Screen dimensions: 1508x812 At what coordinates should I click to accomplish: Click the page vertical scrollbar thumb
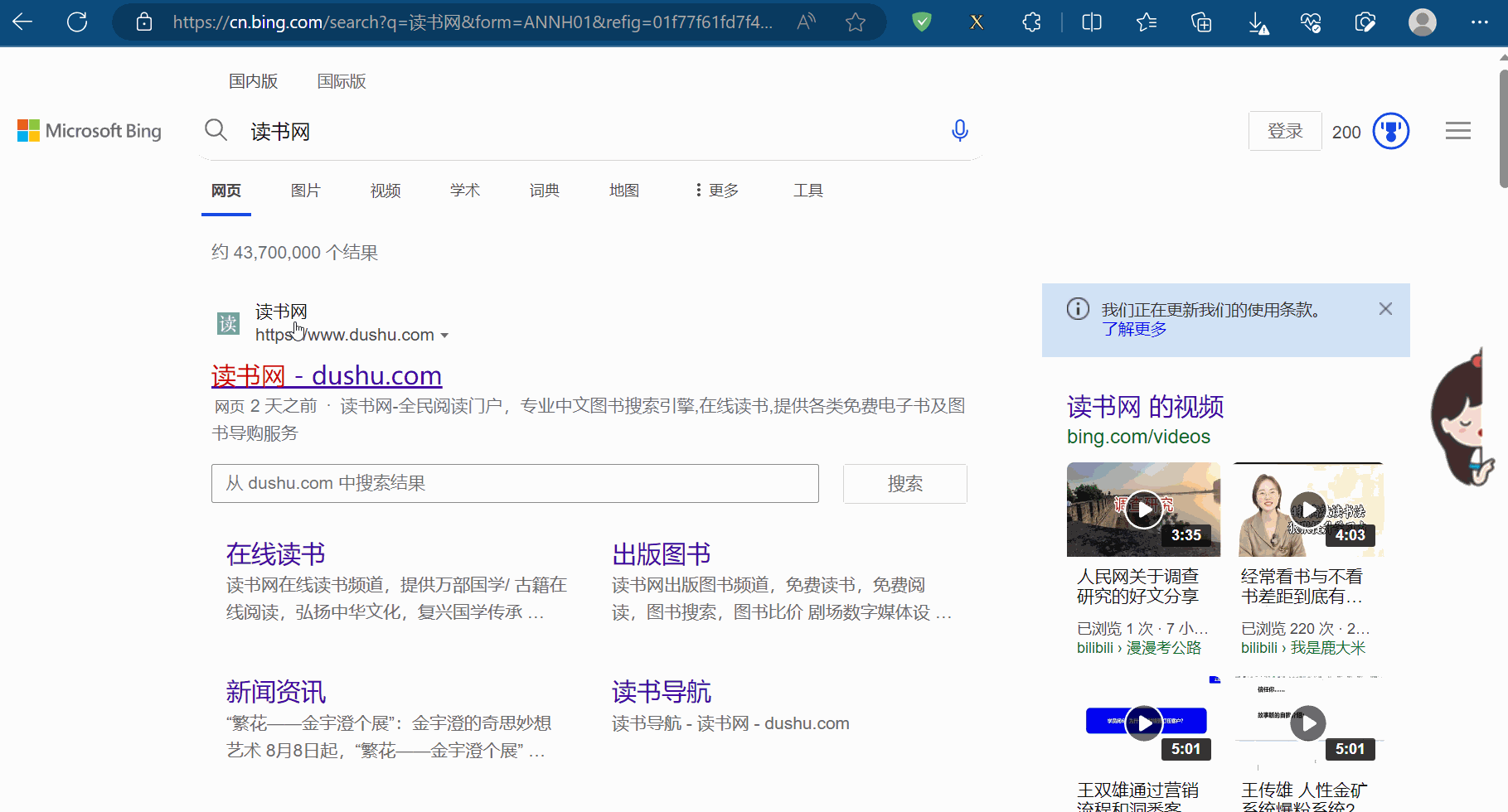point(1503,128)
